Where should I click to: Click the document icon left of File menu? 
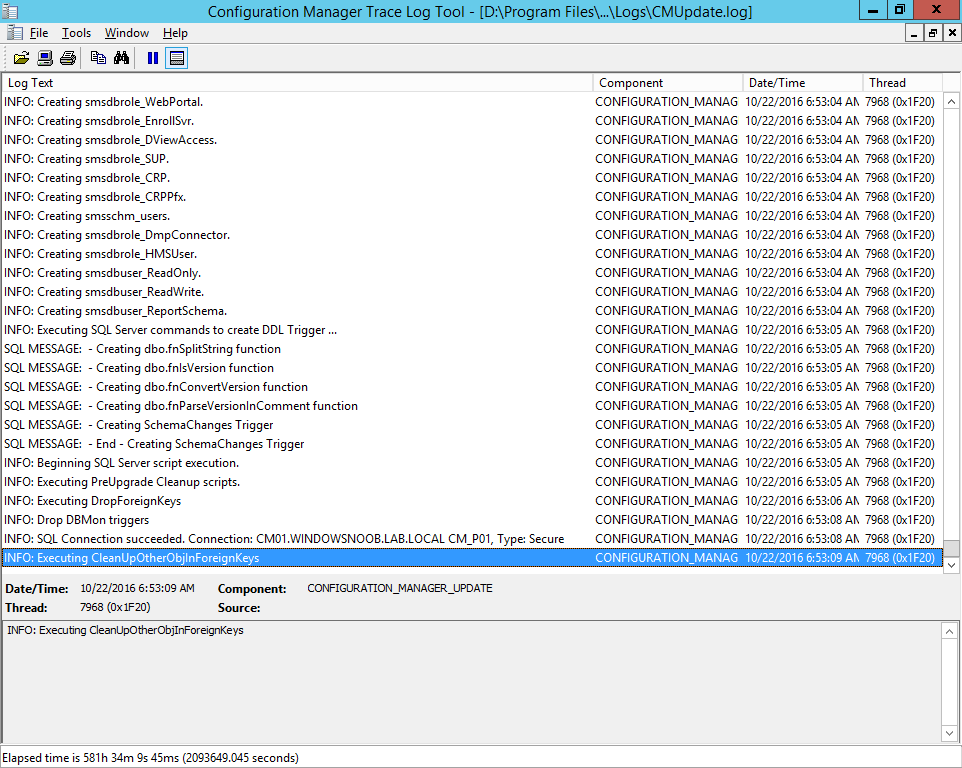pos(14,33)
